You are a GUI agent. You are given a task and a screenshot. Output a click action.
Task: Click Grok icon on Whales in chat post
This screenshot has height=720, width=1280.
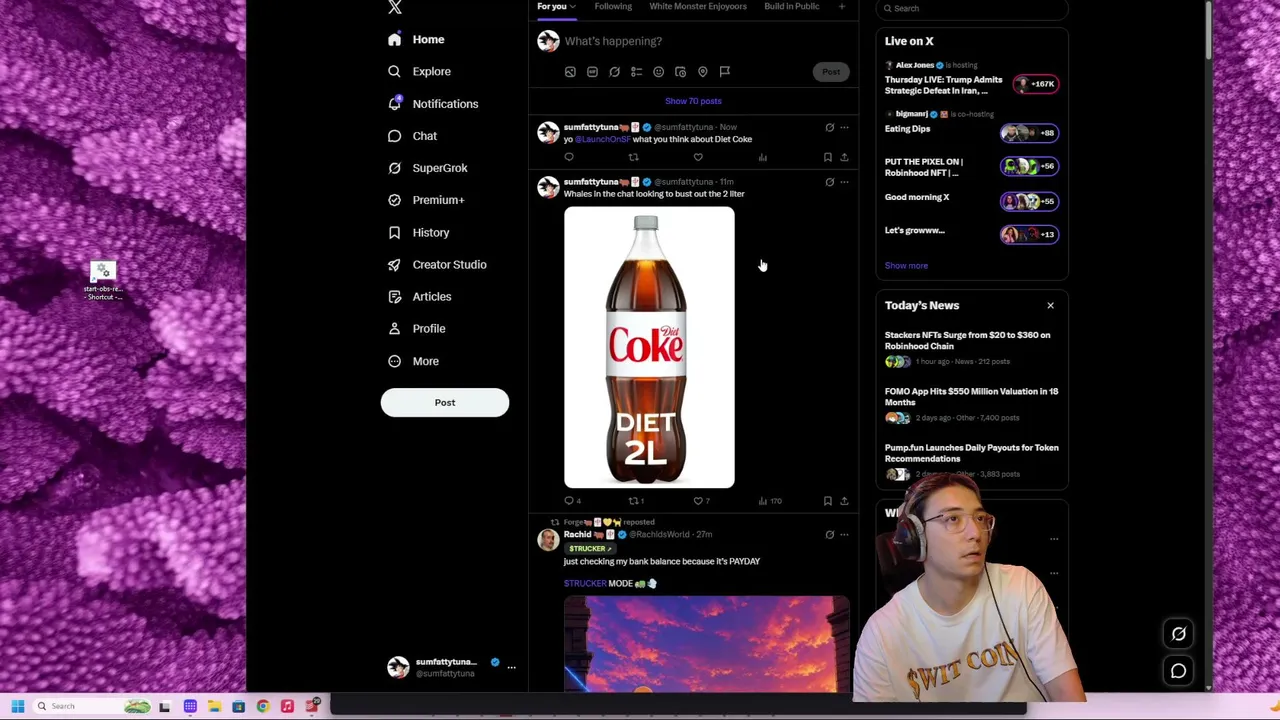(x=829, y=182)
